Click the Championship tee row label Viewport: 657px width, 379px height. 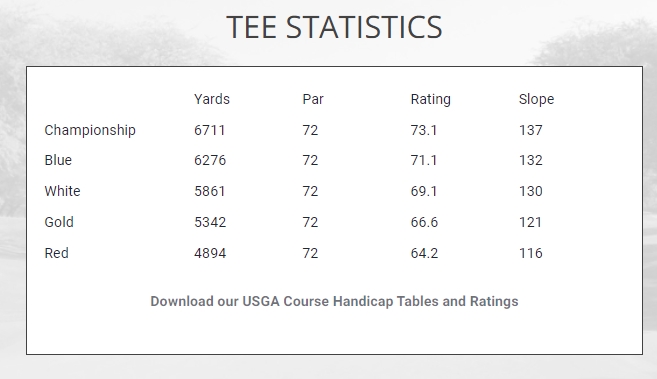coord(90,130)
